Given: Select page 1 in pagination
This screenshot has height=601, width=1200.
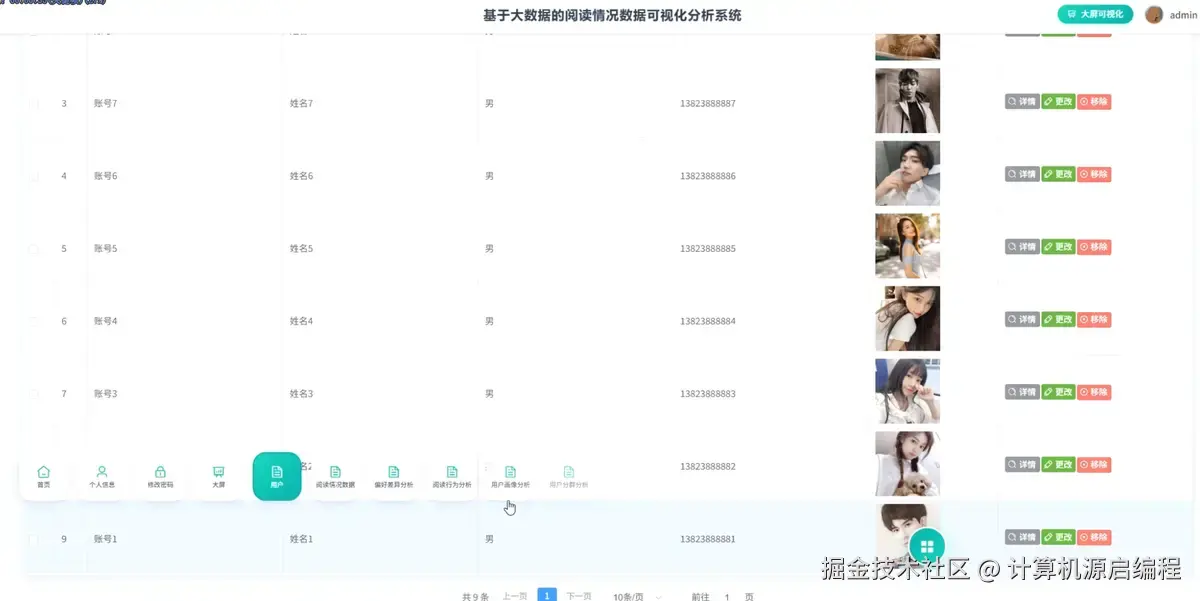Looking at the screenshot, I should coord(547,595).
